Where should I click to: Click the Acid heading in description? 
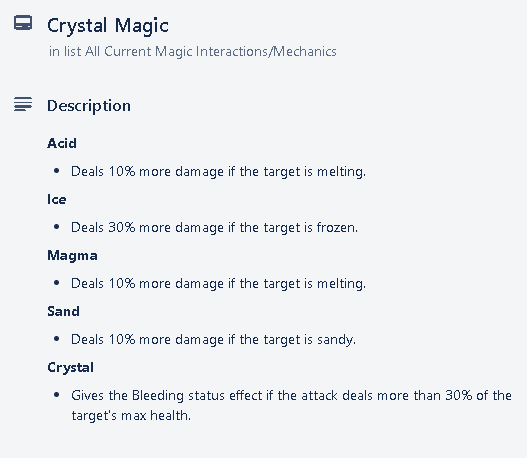(62, 143)
